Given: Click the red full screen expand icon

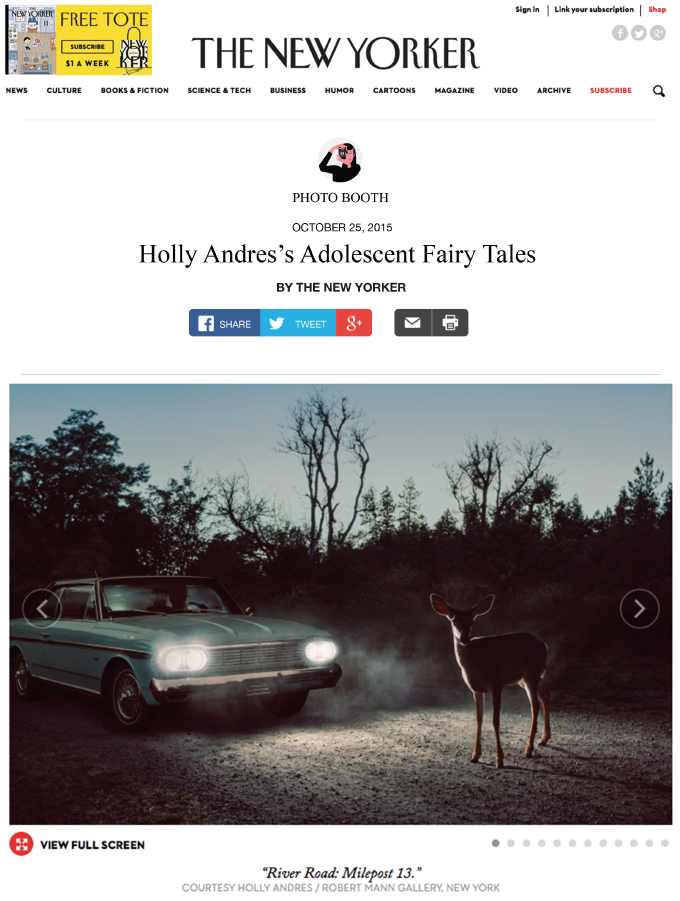Looking at the screenshot, I should pyautogui.click(x=21, y=844).
